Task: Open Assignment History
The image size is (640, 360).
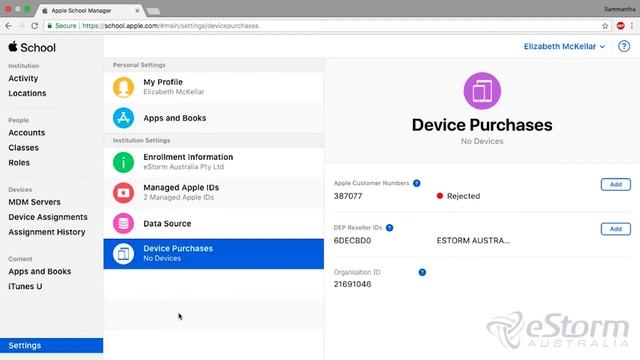Action: tap(47, 232)
